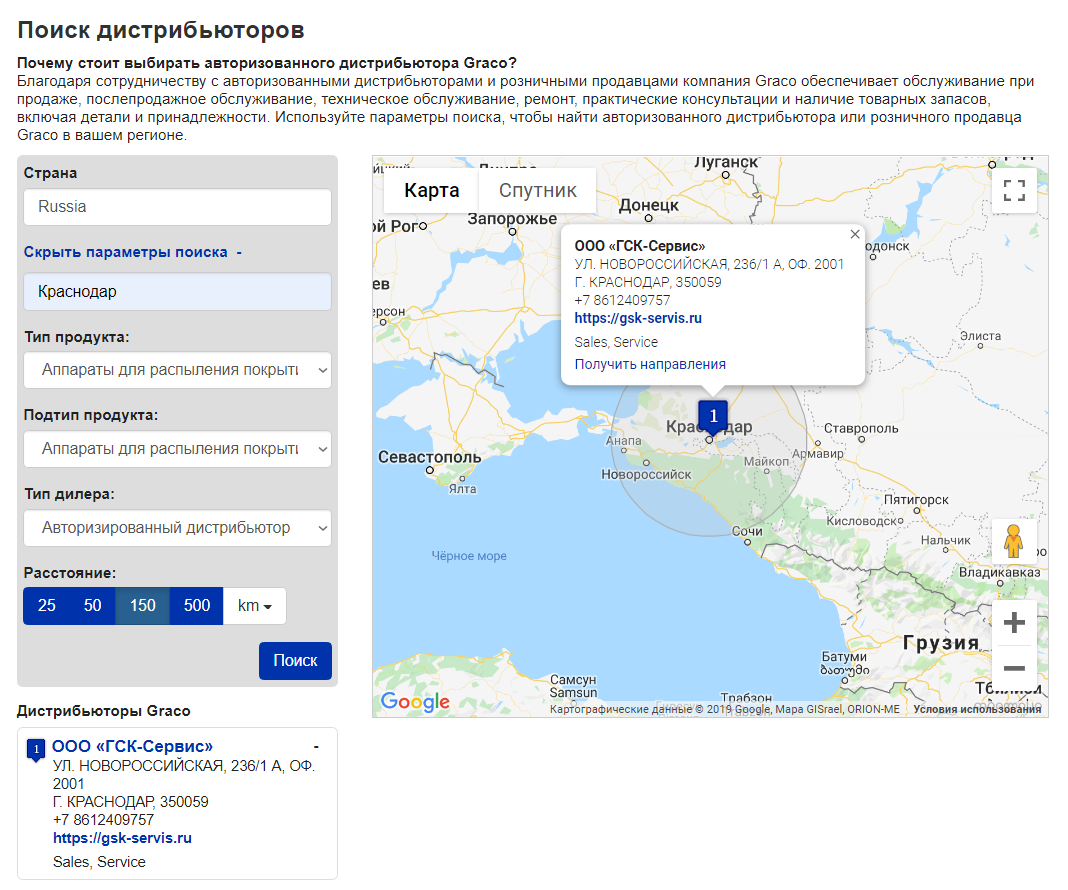Screen dimensions: 1068x890
Task: Click Получить направления link
Action: tap(650, 364)
